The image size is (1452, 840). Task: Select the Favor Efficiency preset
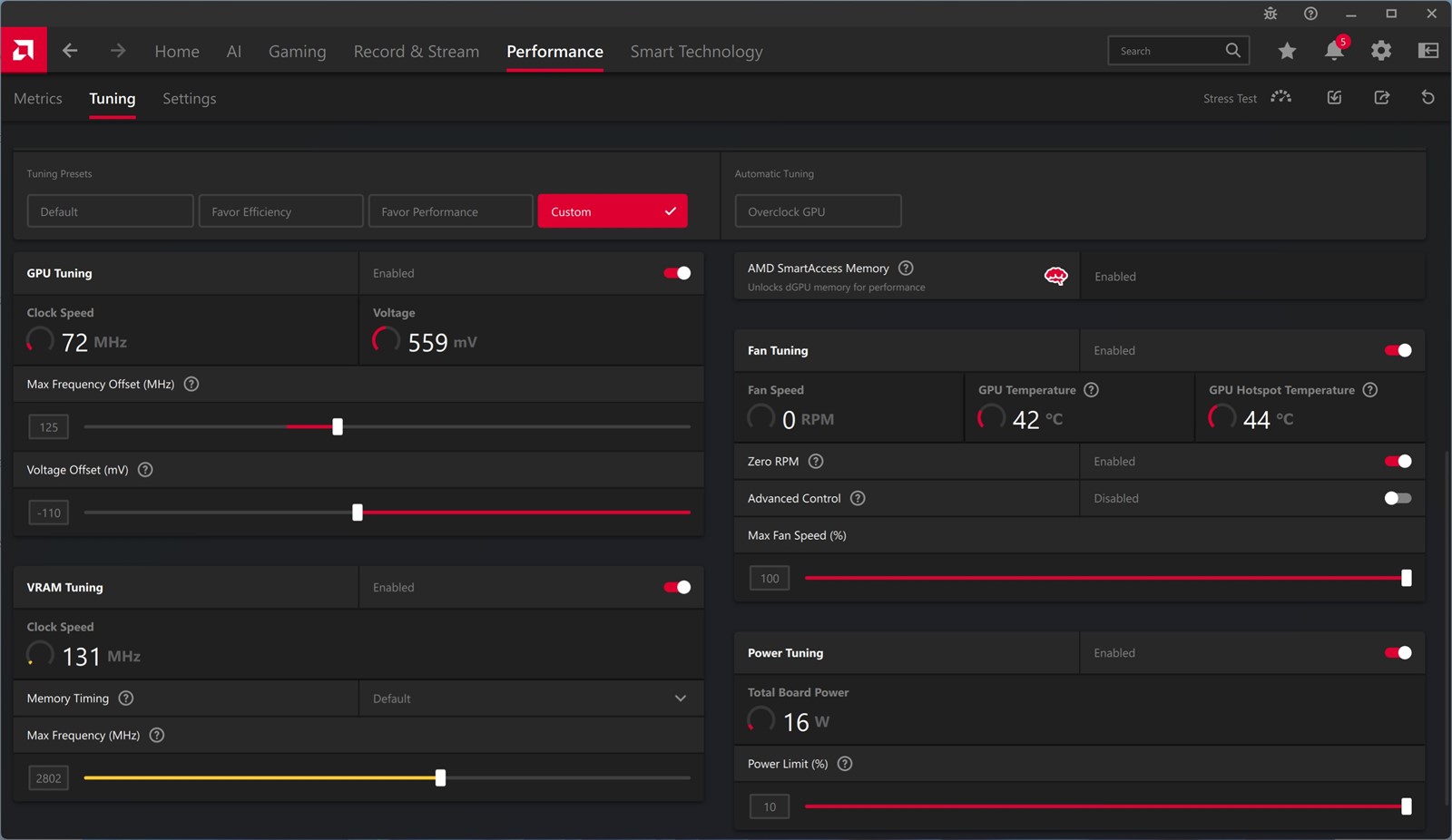point(281,211)
